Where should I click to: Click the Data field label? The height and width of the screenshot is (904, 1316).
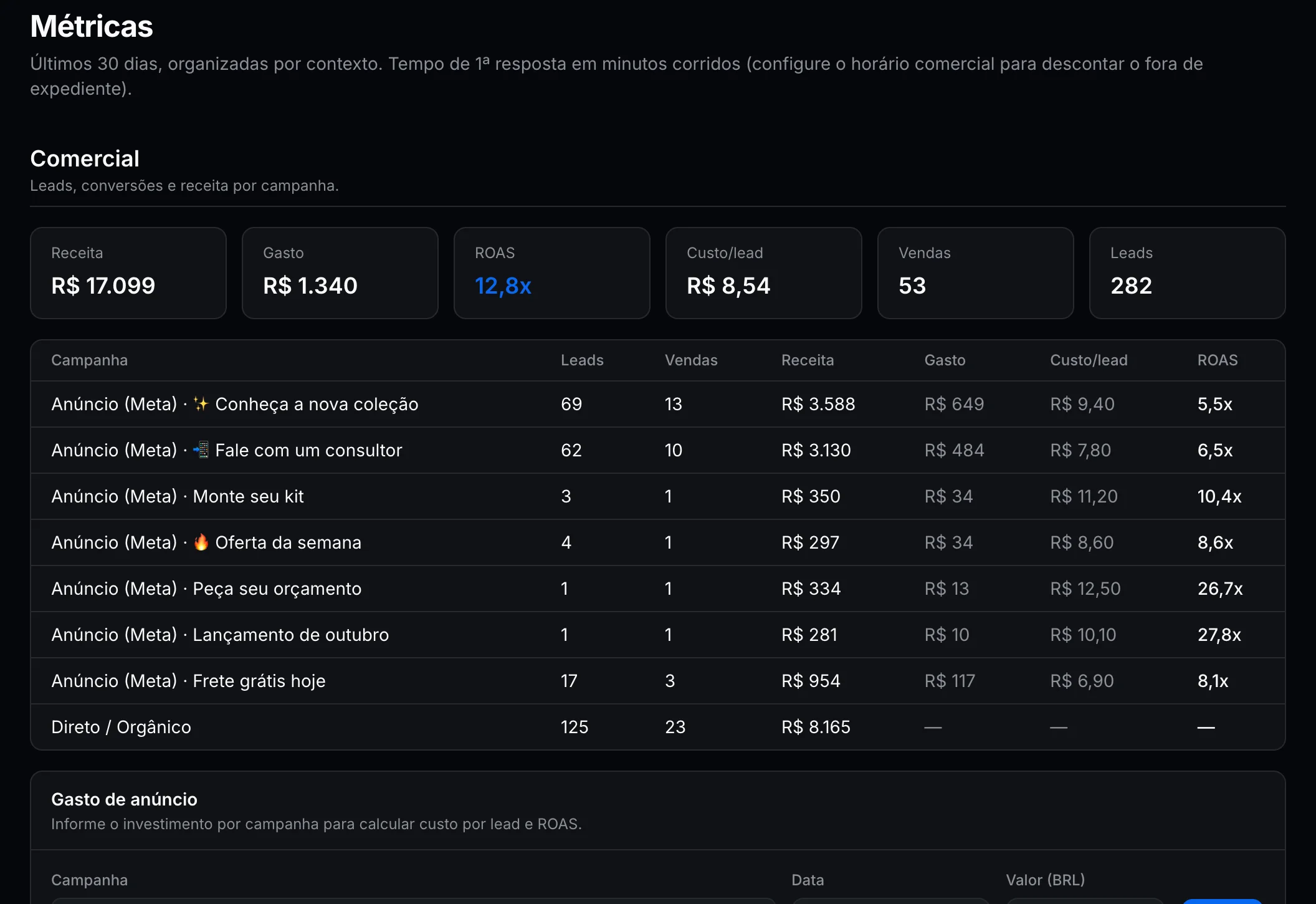tap(808, 880)
